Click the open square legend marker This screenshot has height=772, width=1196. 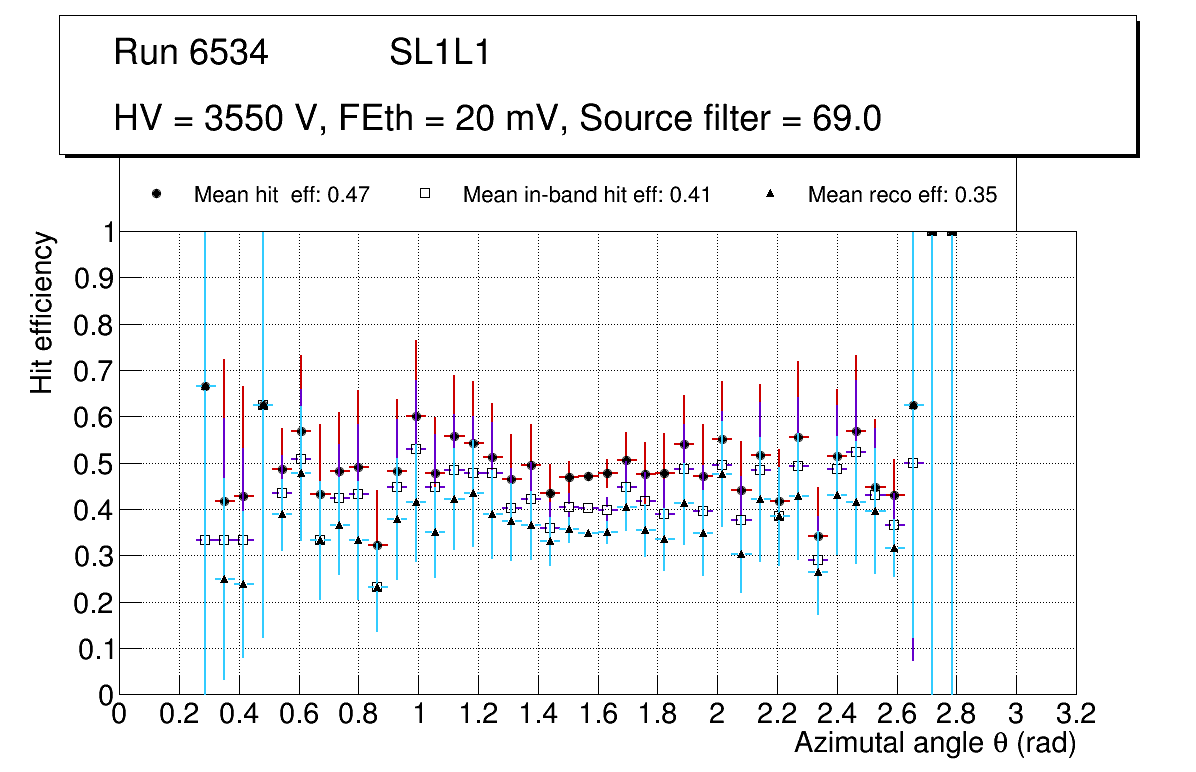[425, 195]
